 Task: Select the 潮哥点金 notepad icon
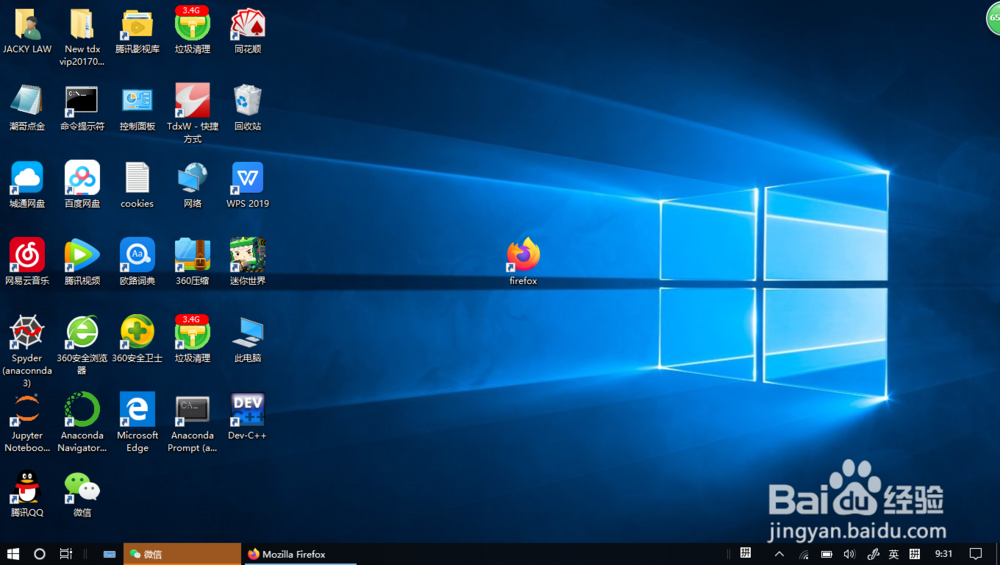pos(27,101)
